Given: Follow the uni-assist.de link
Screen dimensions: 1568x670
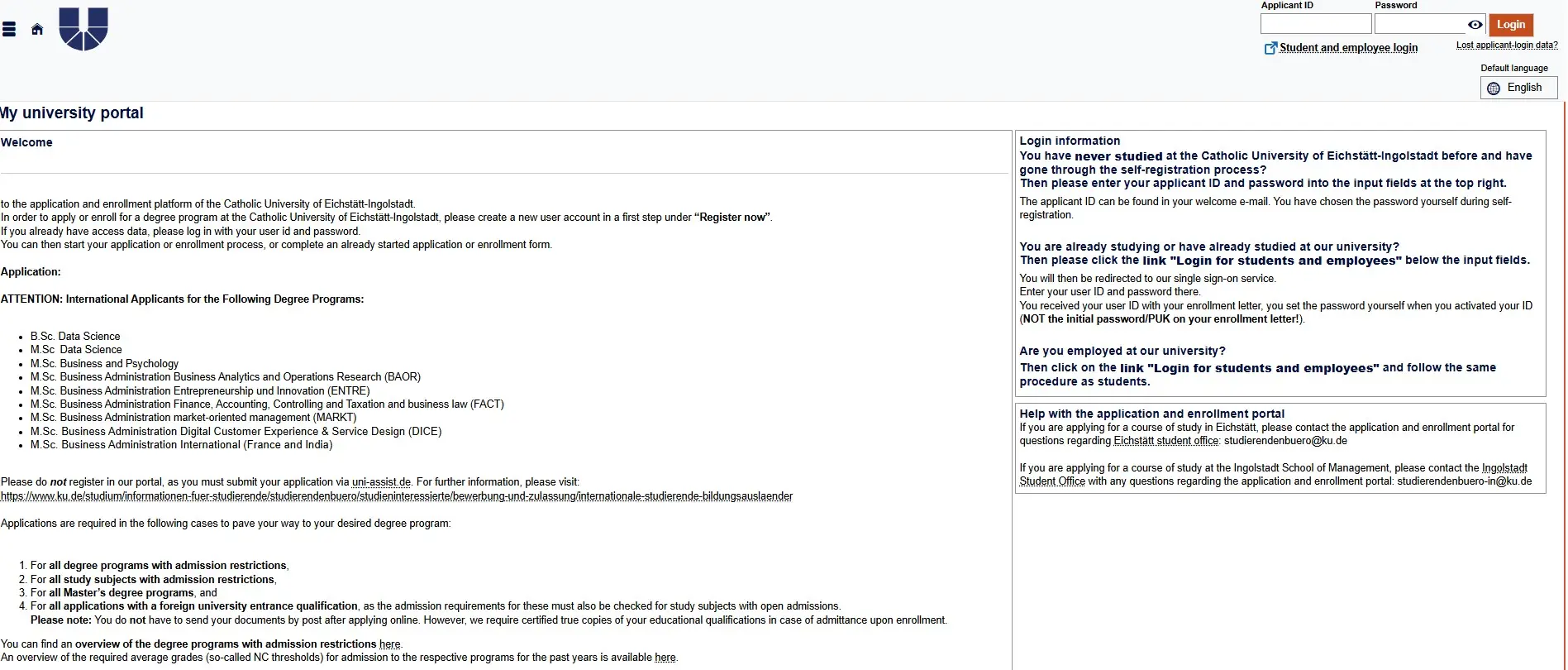Looking at the screenshot, I should pyautogui.click(x=381, y=482).
